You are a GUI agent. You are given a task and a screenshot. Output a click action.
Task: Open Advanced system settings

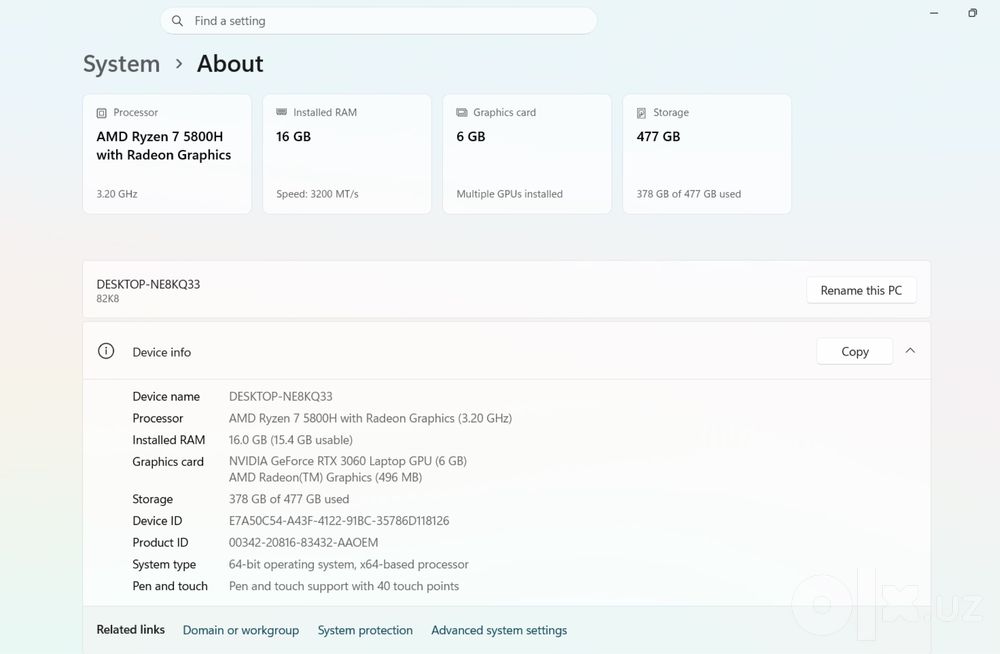tap(499, 630)
